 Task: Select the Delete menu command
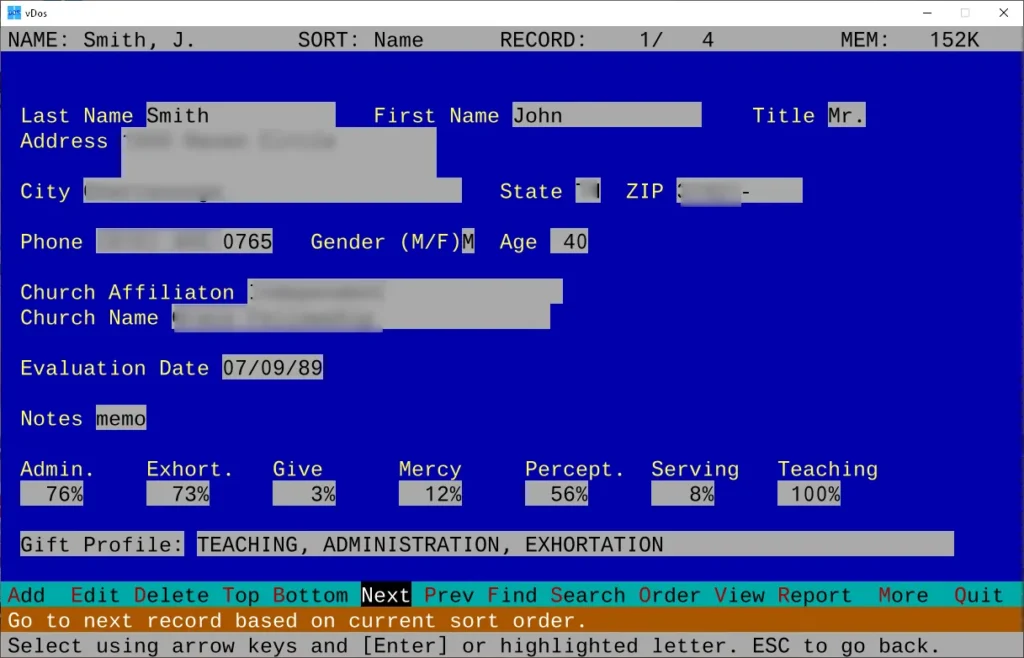[x=172, y=595]
